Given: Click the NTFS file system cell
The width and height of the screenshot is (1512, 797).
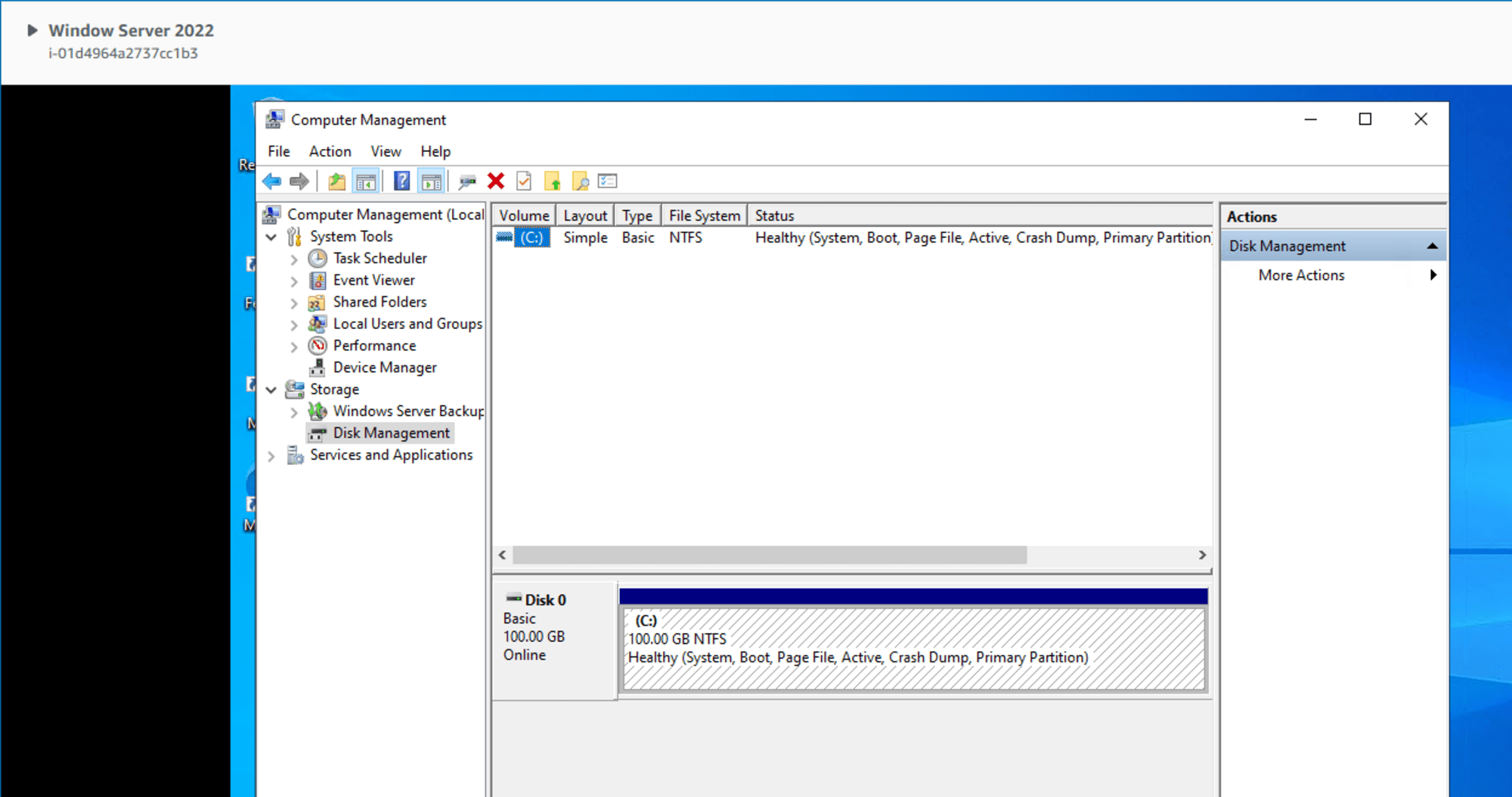Looking at the screenshot, I should [x=686, y=237].
